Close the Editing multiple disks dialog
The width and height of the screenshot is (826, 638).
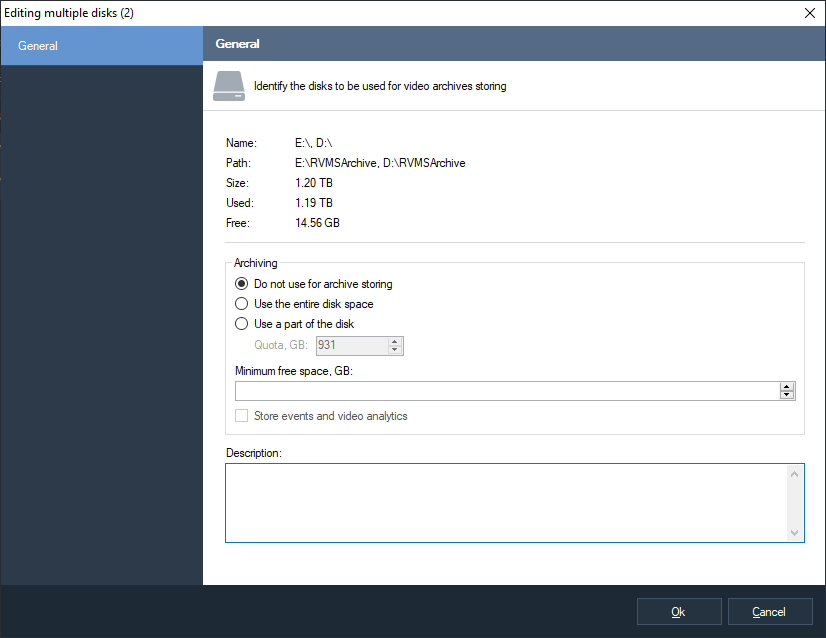pyautogui.click(x=809, y=13)
